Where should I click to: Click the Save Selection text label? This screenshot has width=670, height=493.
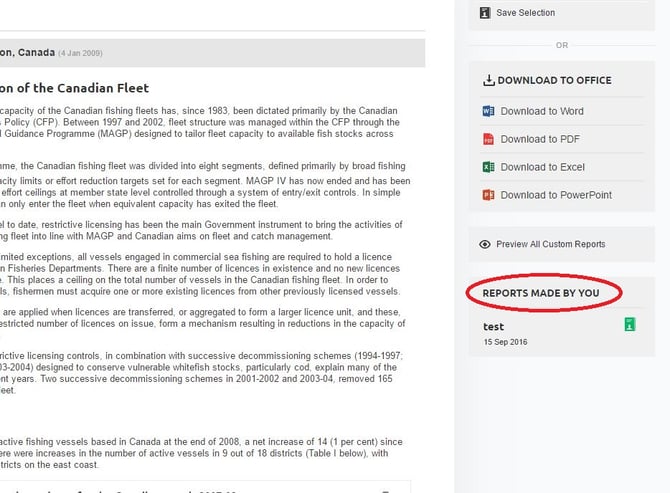coord(525,13)
